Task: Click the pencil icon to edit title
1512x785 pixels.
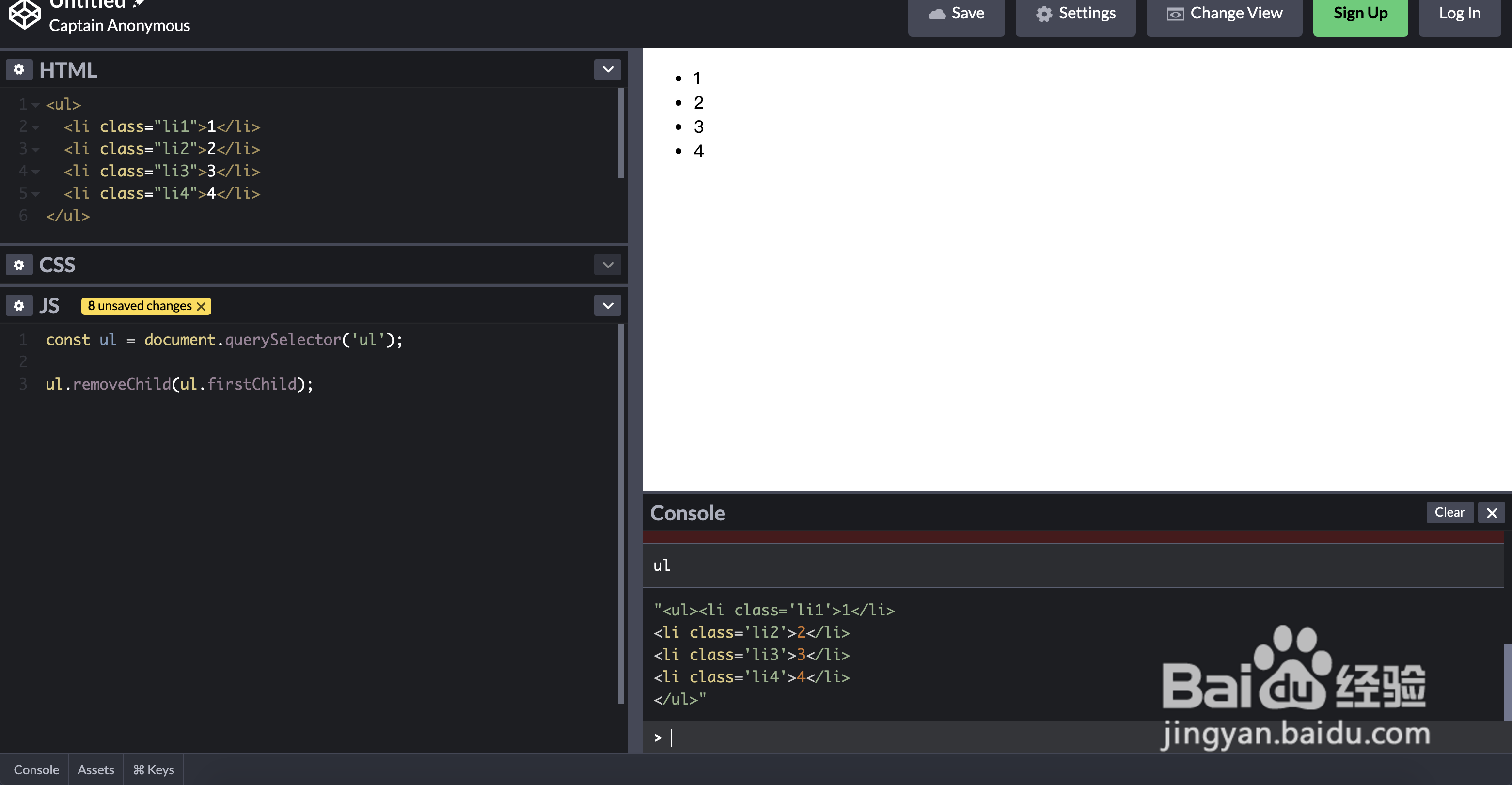Action: [139, 3]
